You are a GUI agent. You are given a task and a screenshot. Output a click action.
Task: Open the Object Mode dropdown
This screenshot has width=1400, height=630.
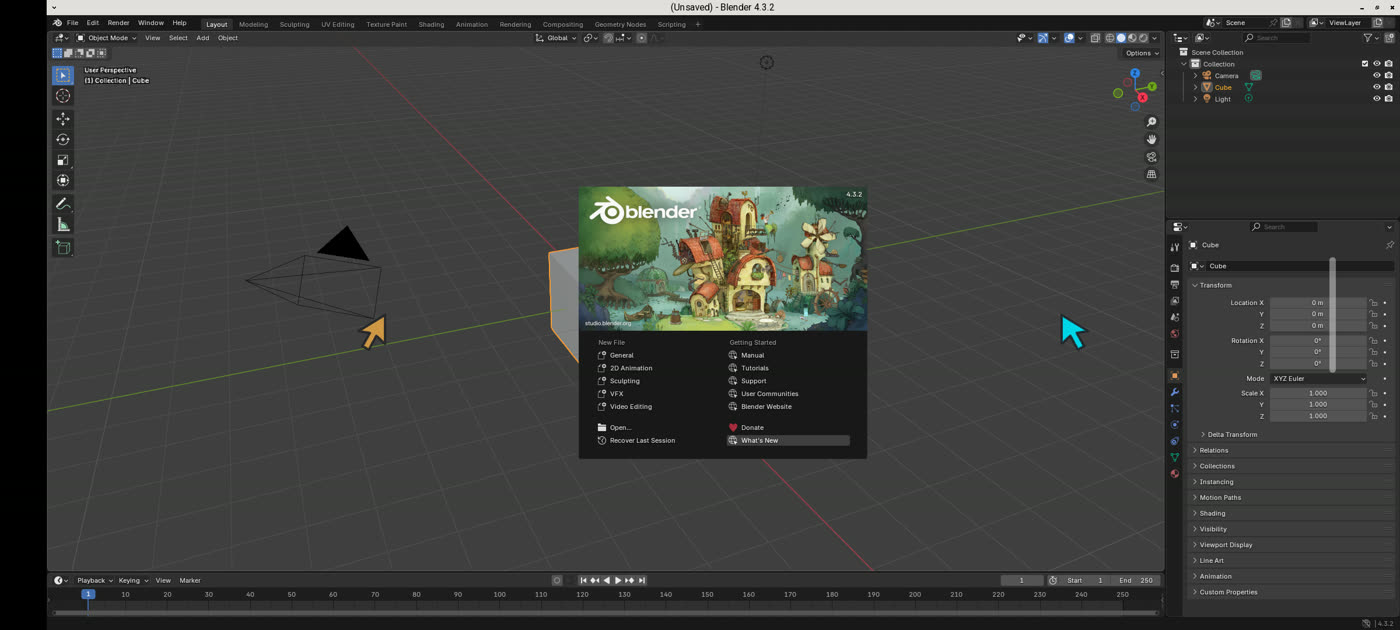pyautogui.click(x=106, y=38)
